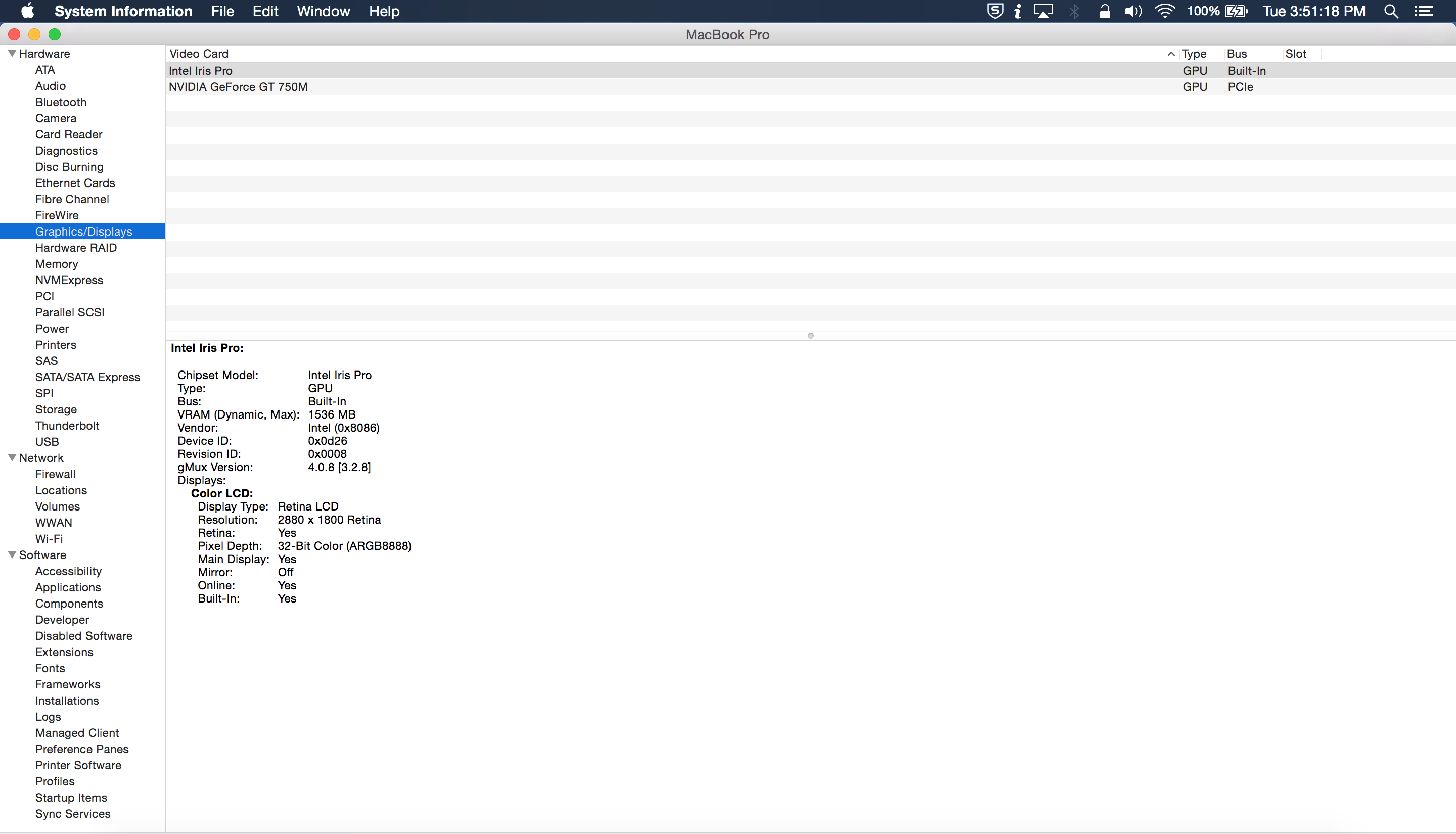Select the Intel Iris Pro row

[x=810, y=70]
